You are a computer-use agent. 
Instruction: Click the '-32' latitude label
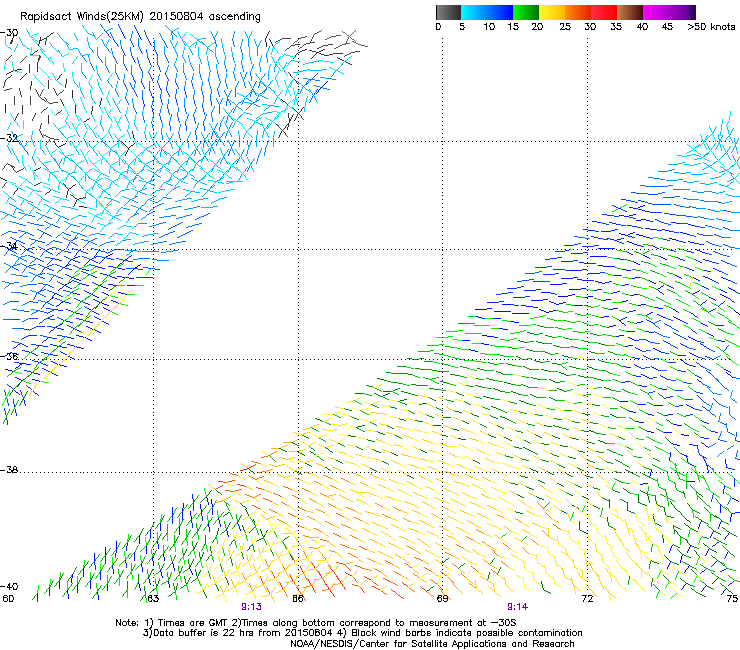(9, 138)
